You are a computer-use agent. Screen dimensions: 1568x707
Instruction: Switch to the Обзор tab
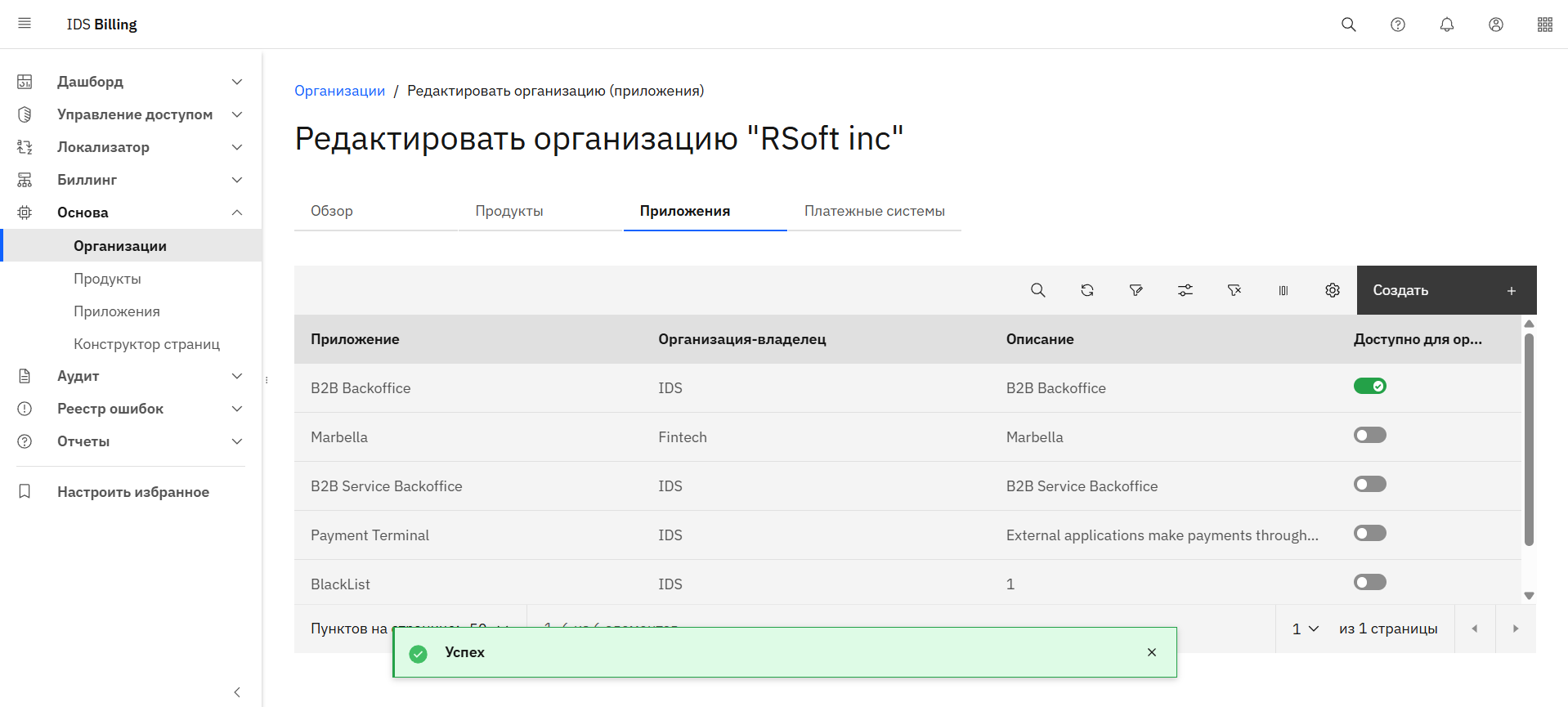tap(332, 211)
